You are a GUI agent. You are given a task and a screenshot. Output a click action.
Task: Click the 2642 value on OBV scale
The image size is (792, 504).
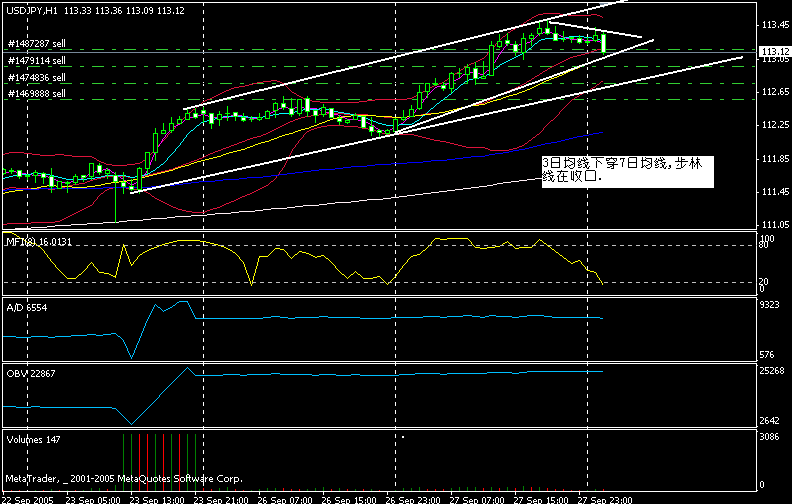(x=769, y=421)
